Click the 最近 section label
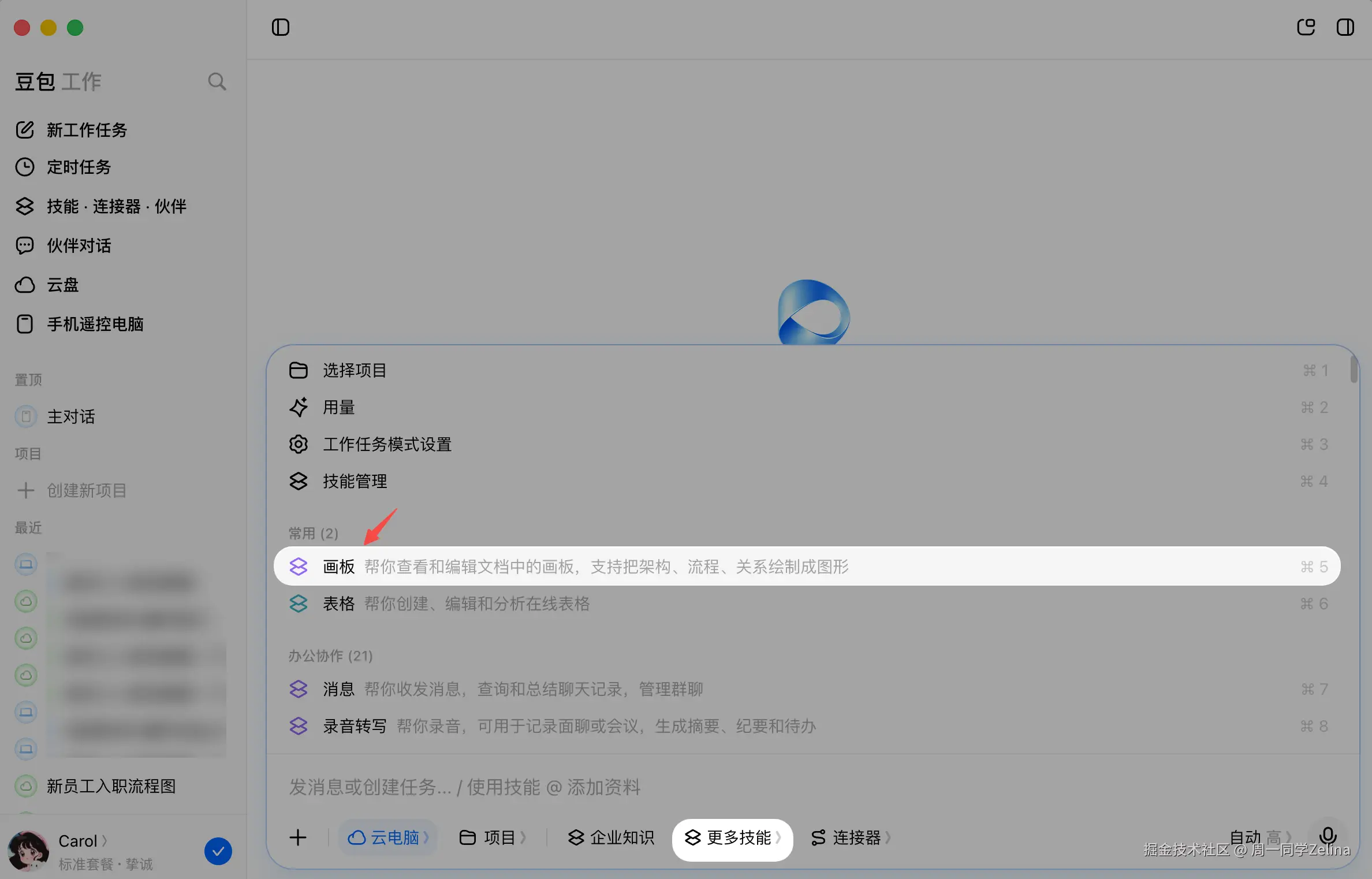 [28, 527]
